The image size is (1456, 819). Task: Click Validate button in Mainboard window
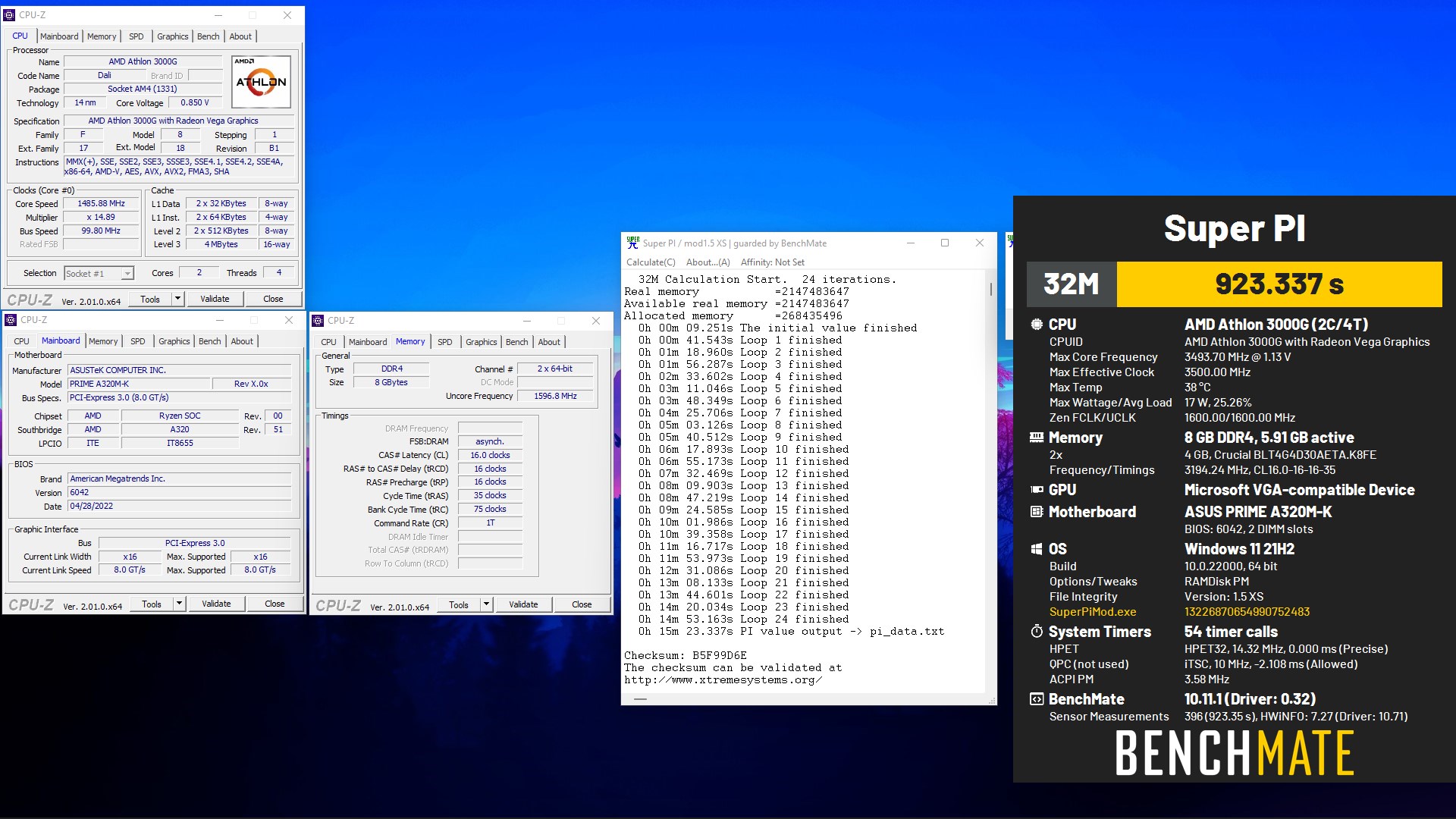tap(216, 604)
